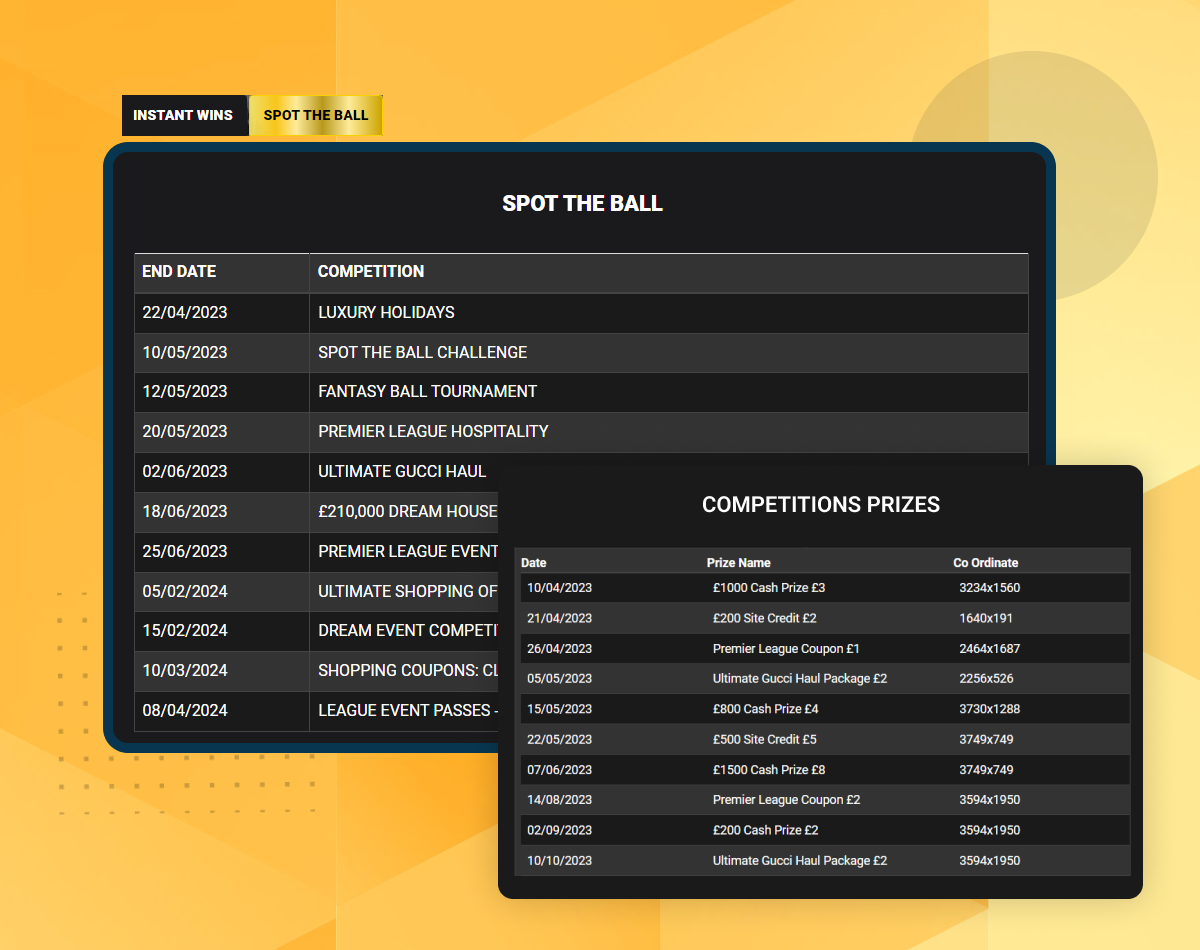Image resolution: width=1200 pixels, height=950 pixels.
Task: Click the 08/04/2024 end date cell
Action: click(x=185, y=711)
